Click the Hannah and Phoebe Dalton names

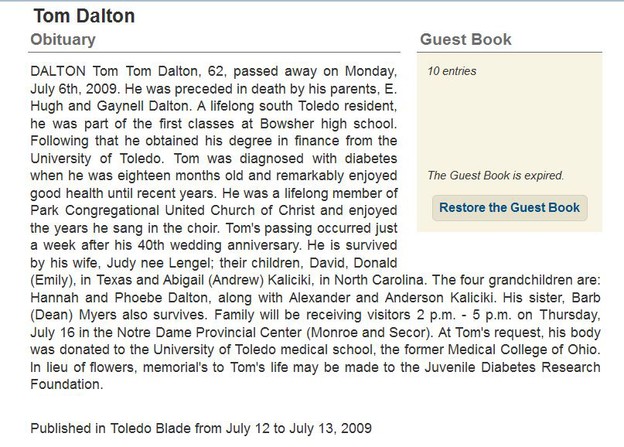click(119, 297)
